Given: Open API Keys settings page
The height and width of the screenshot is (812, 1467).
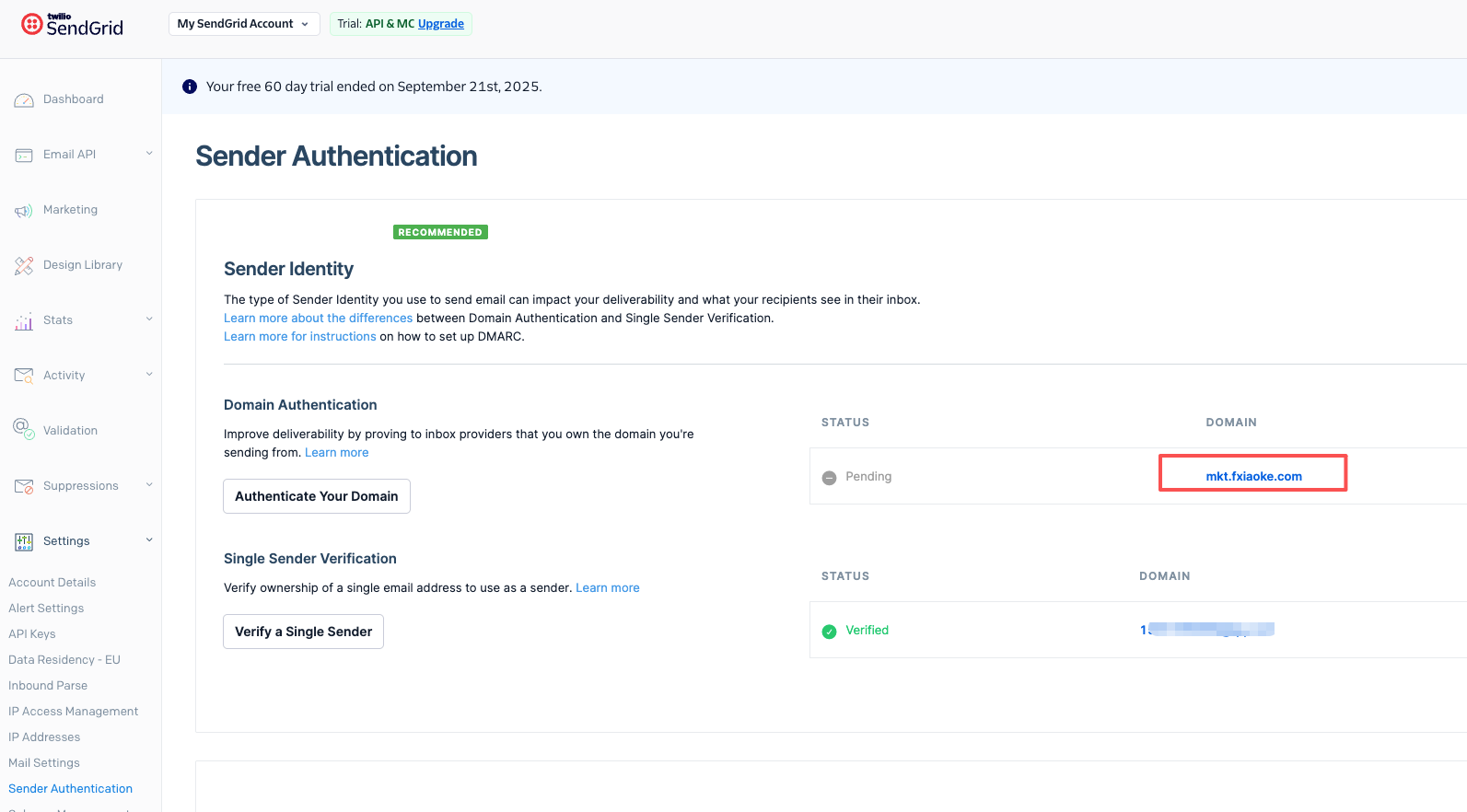Looking at the screenshot, I should pyautogui.click(x=32, y=634).
